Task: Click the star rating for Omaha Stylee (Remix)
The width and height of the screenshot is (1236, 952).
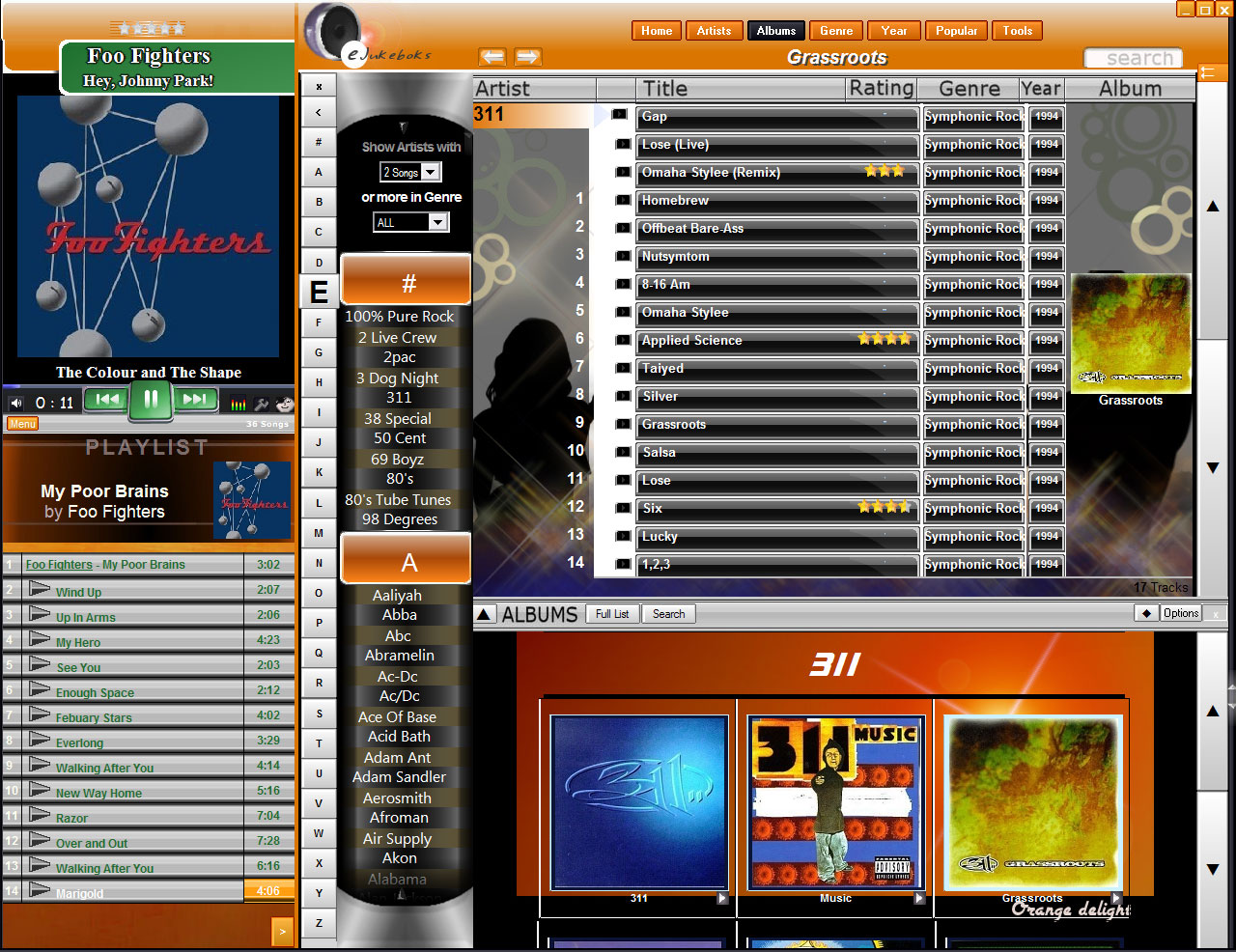Action: (x=884, y=172)
